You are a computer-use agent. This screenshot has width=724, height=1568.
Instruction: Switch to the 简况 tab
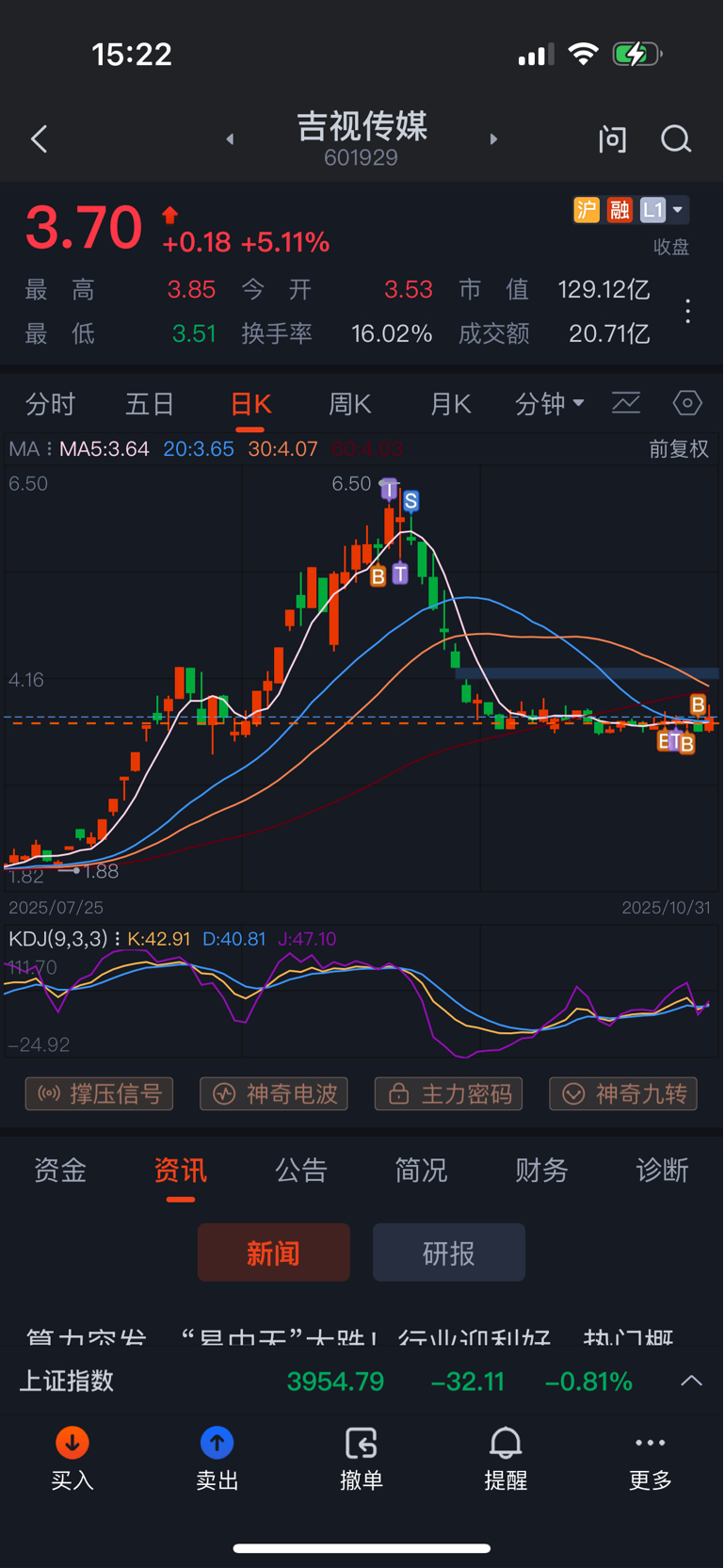(x=421, y=1171)
